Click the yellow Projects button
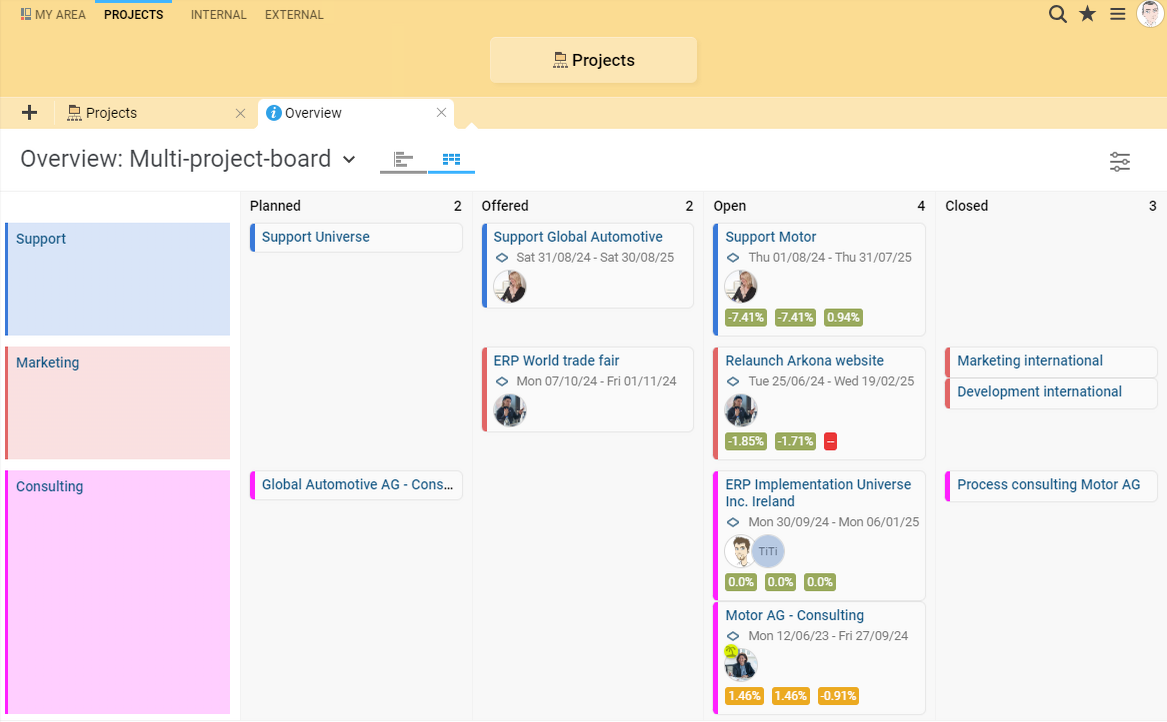This screenshot has width=1167, height=722. 593,59
